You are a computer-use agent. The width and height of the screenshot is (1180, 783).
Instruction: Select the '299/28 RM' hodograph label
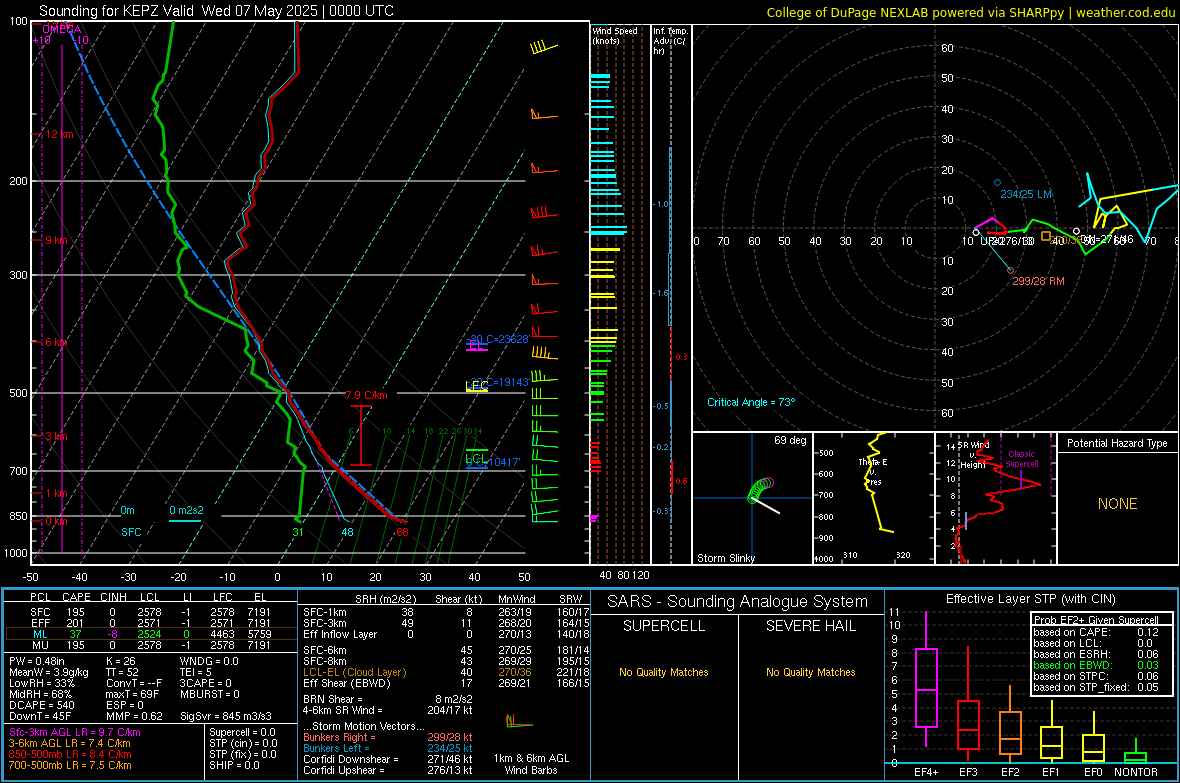click(1038, 282)
